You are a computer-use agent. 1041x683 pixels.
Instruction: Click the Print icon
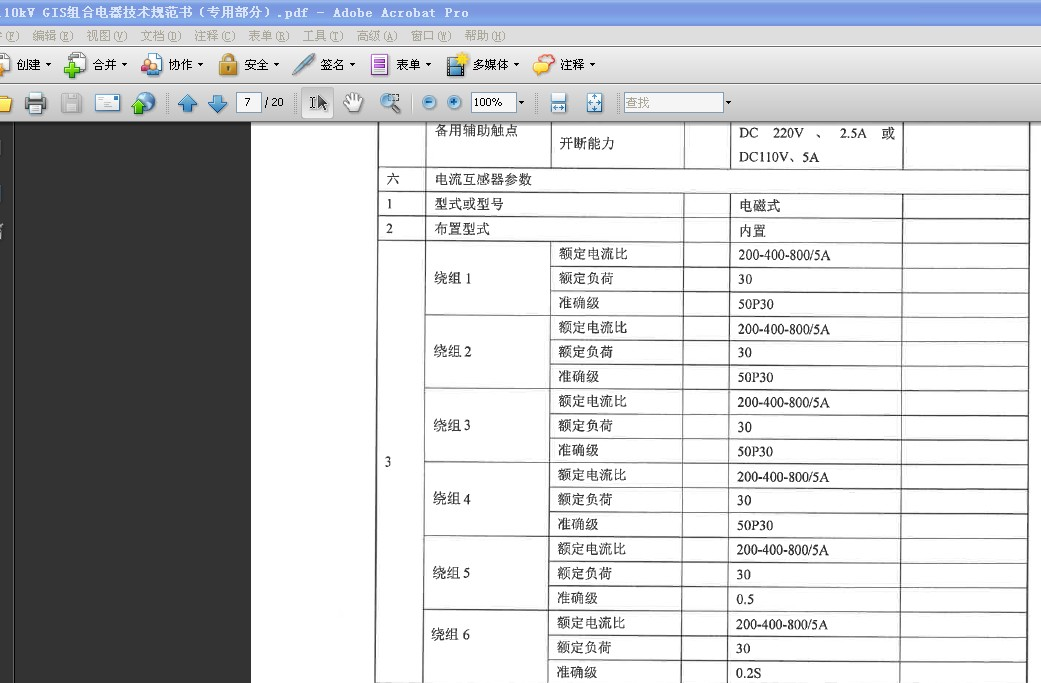click(x=37, y=101)
